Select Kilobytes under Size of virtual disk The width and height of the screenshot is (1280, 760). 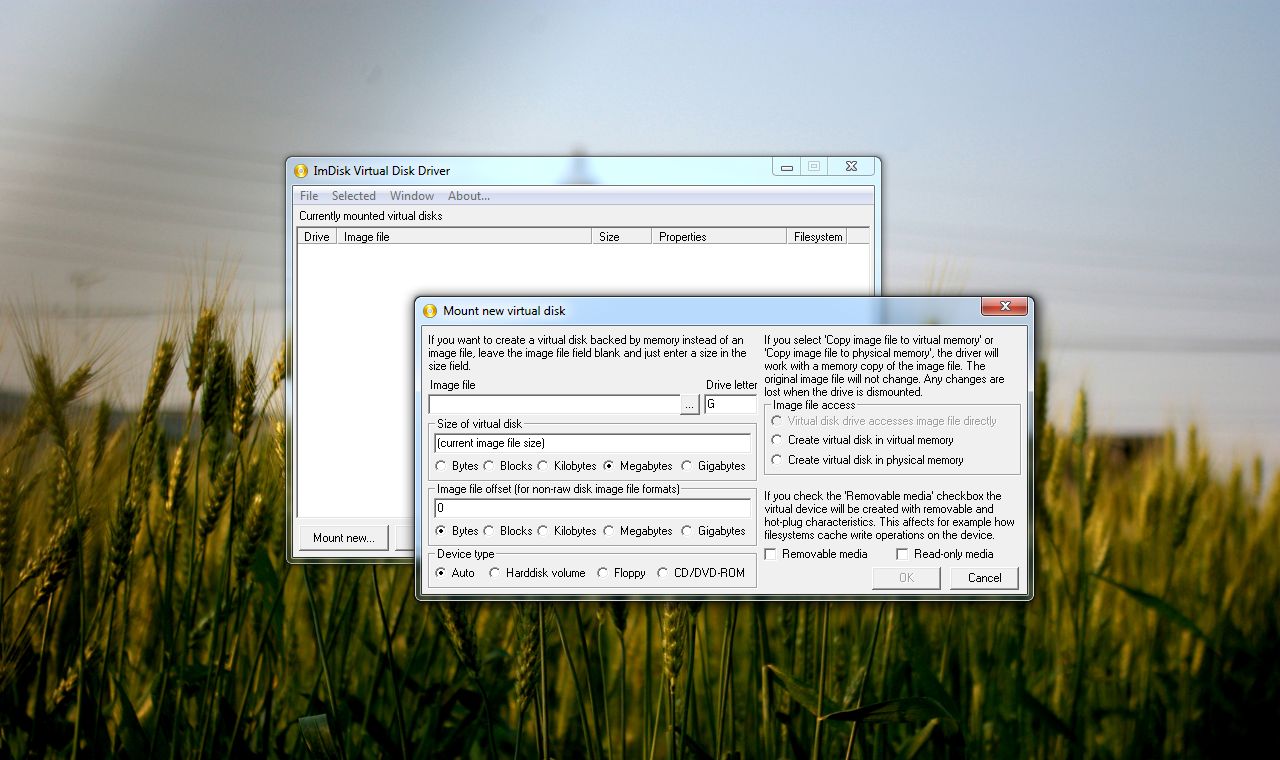coord(567,466)
